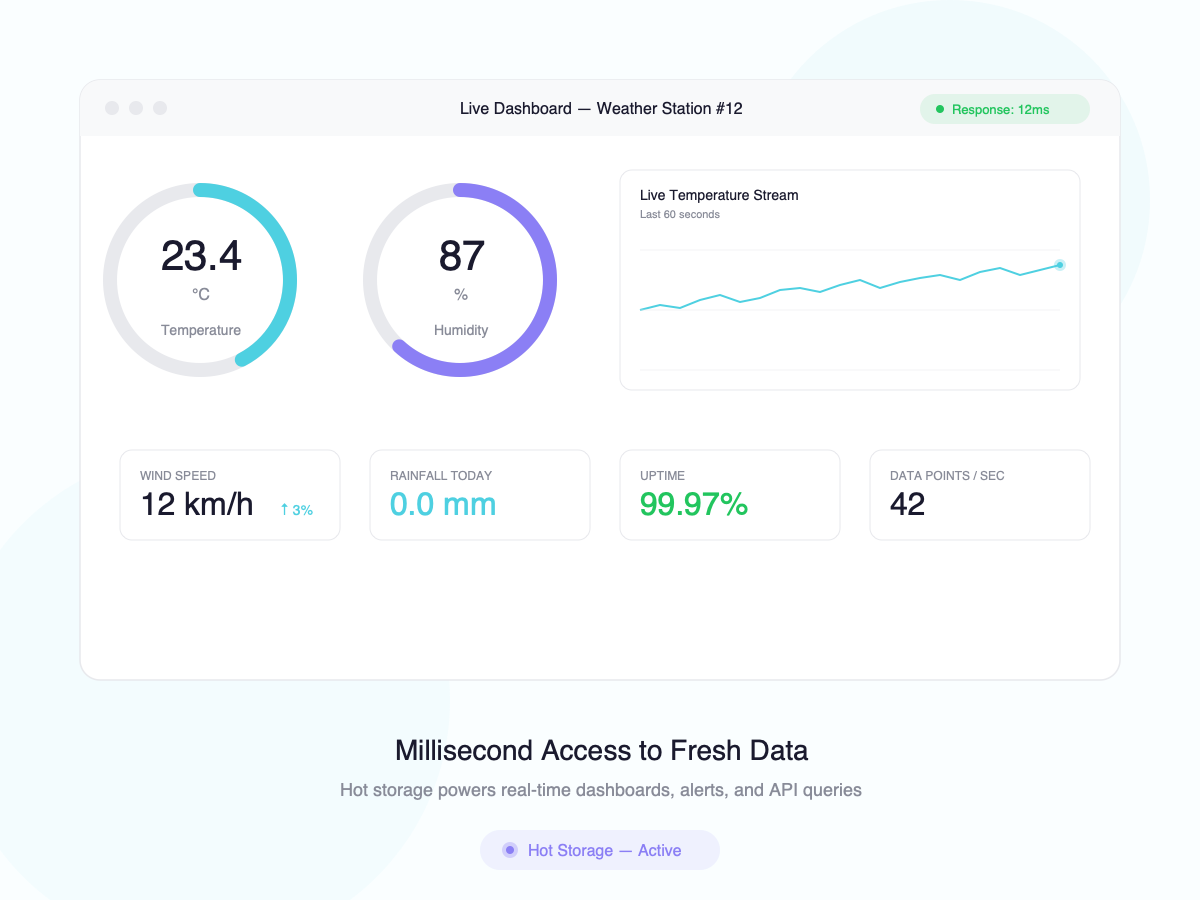Click the 87 humidity reading
The width and height of the screenshot is (1200, 900).
point(461,256)
